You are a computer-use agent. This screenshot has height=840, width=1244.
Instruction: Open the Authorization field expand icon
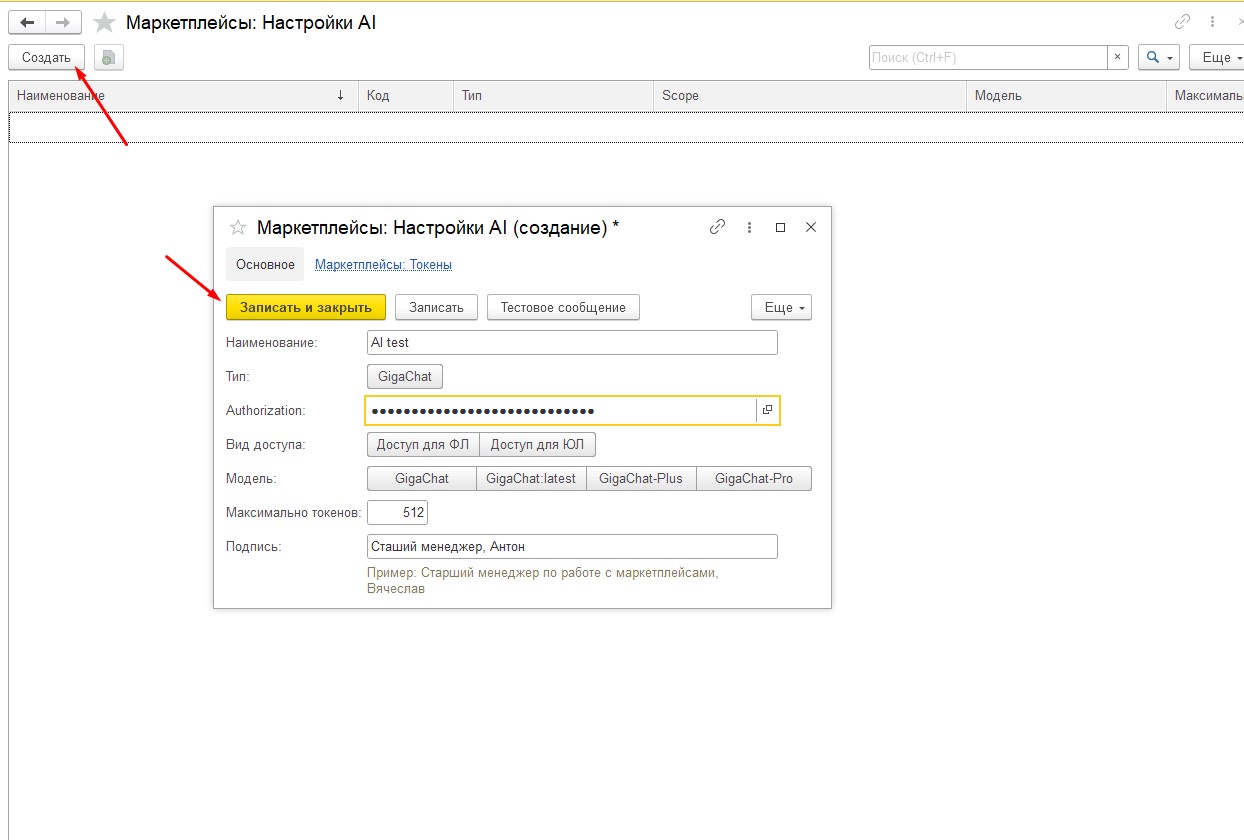click(767, 410)
